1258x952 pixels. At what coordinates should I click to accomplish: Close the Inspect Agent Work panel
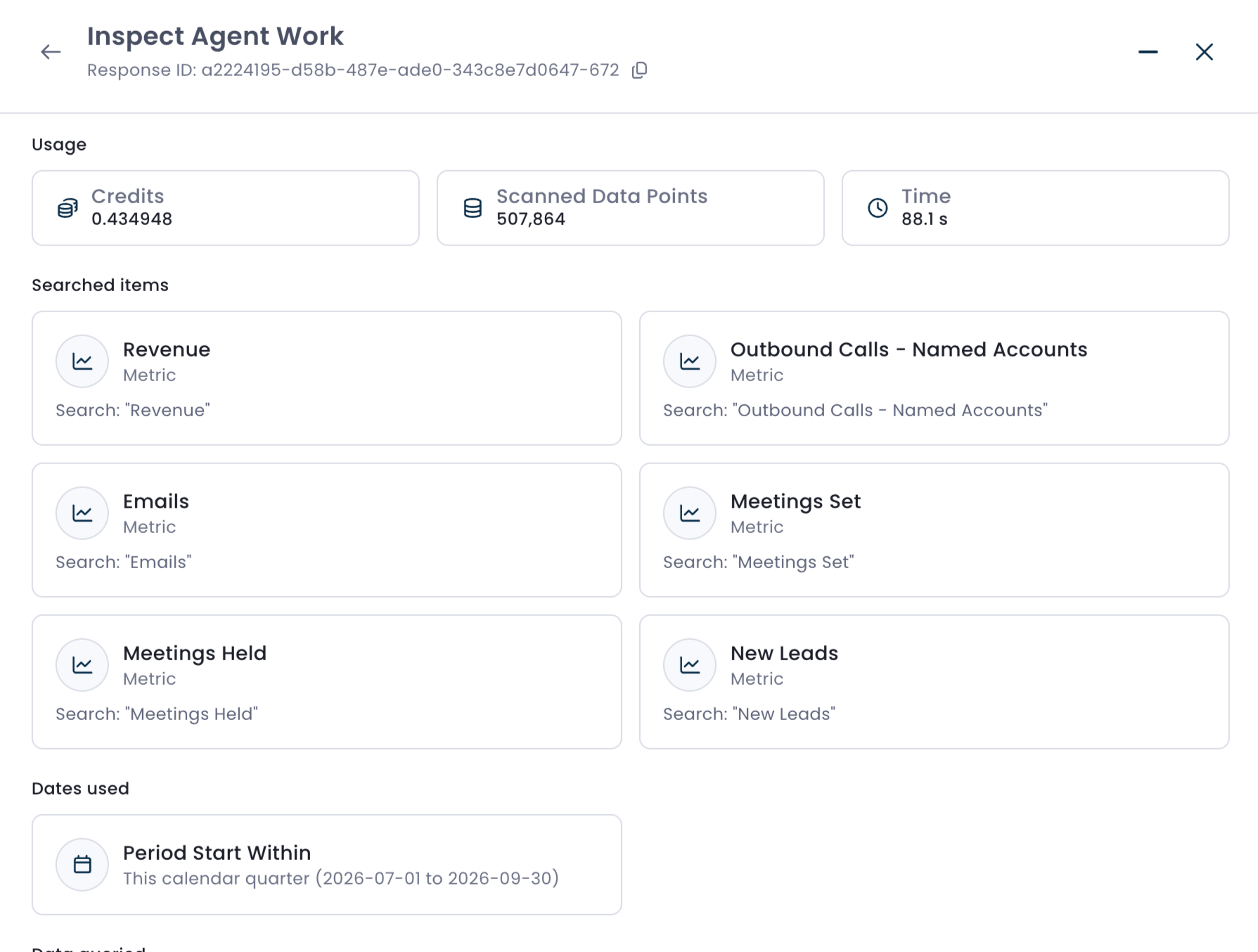click(1204, 52)
